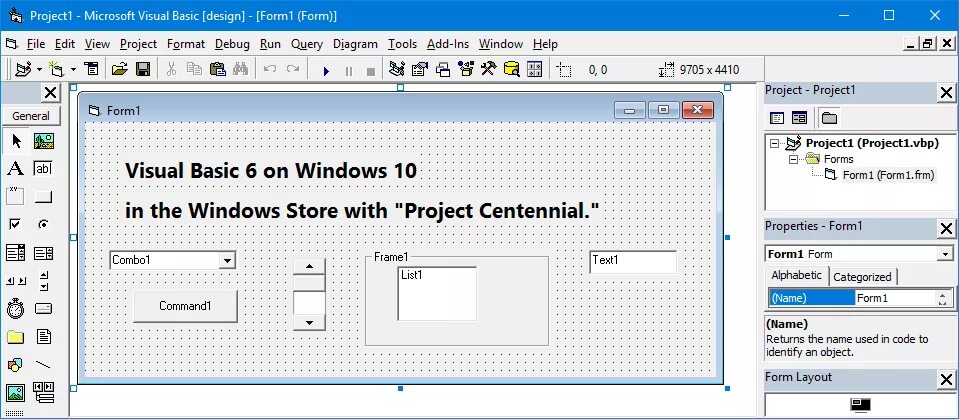
Task: Show the Toolbox via hammer-wrench icon
Action: tap(488, 69)
